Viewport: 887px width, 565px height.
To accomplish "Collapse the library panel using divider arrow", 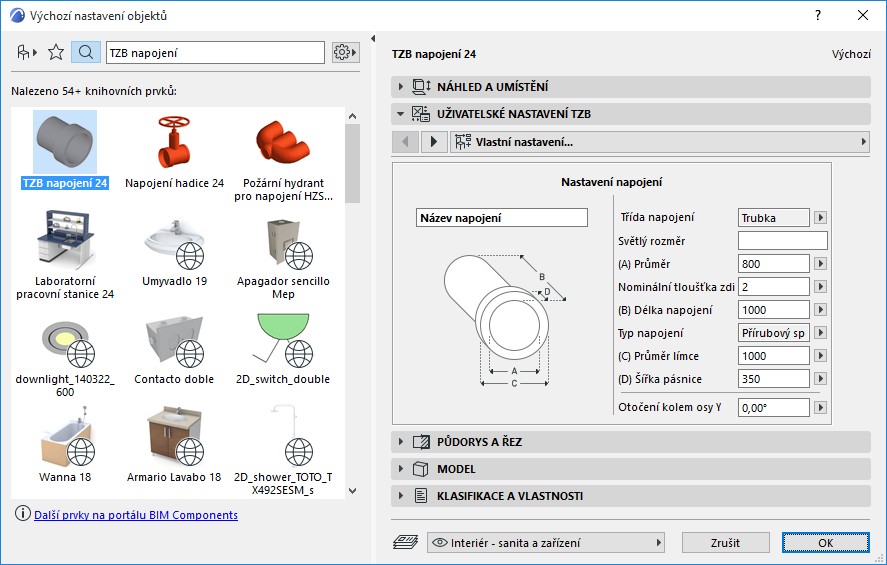I will click(x=373, y=38).
